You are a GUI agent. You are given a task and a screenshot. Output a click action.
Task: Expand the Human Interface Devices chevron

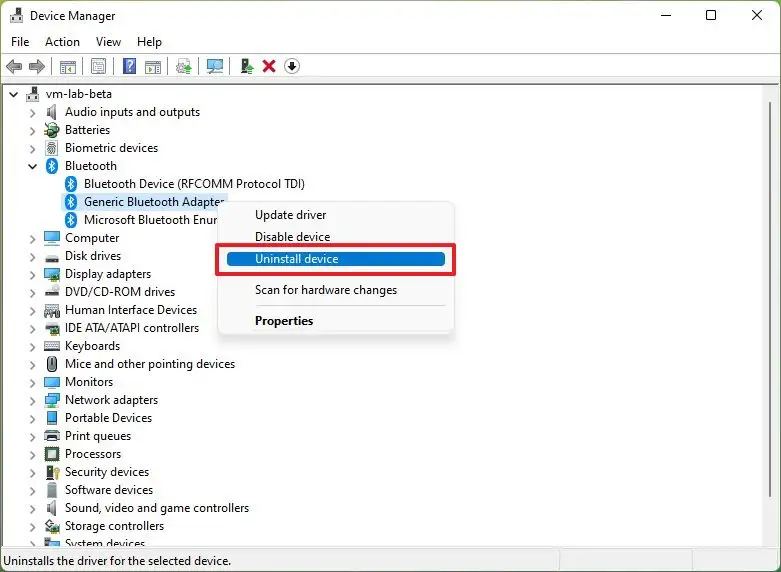pos(33,311)
